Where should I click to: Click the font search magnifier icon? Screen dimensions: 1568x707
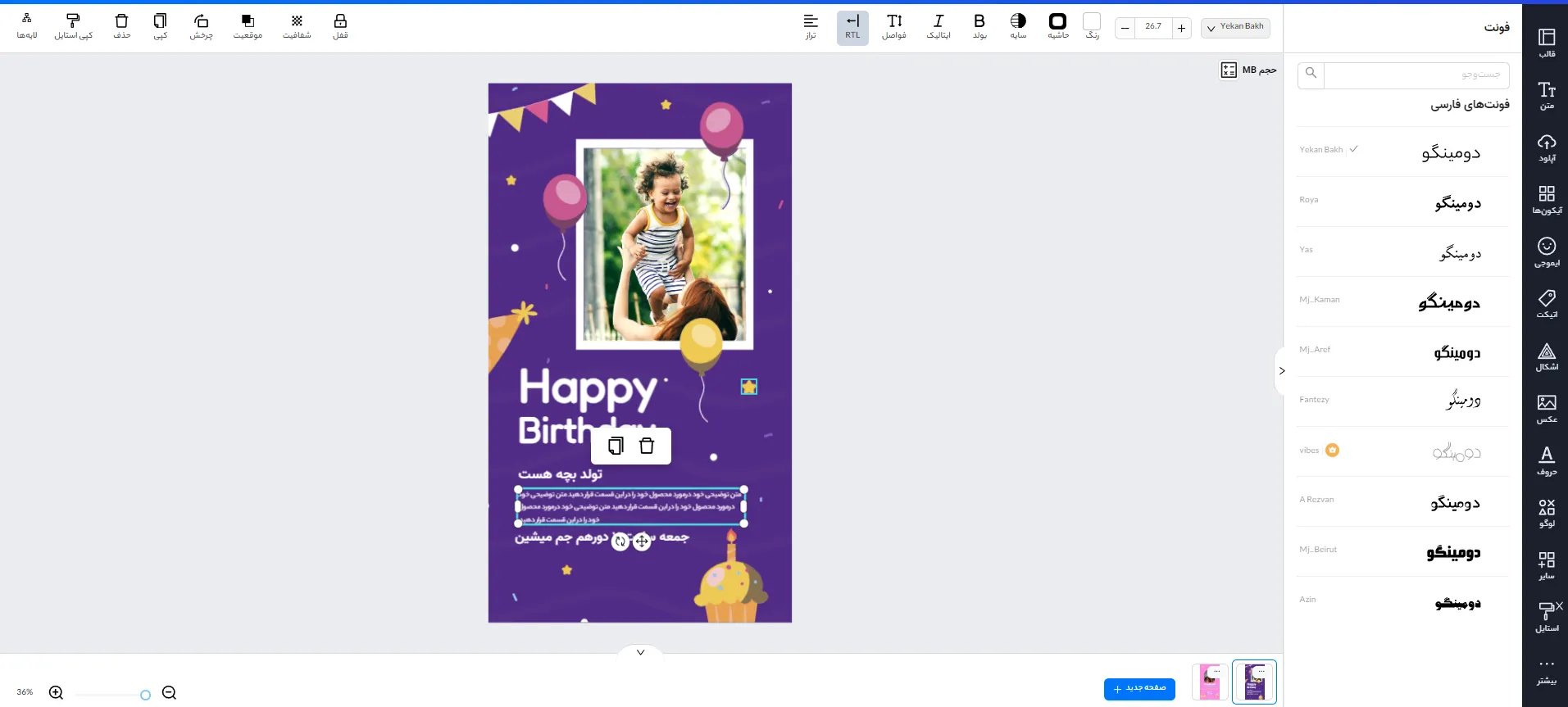coord(1311,74)
